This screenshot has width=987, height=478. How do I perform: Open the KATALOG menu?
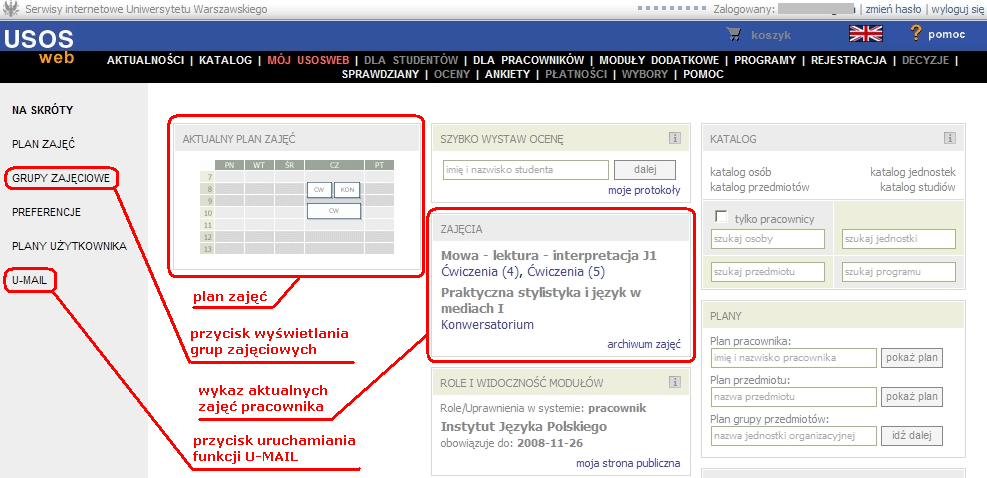point(225,60)
